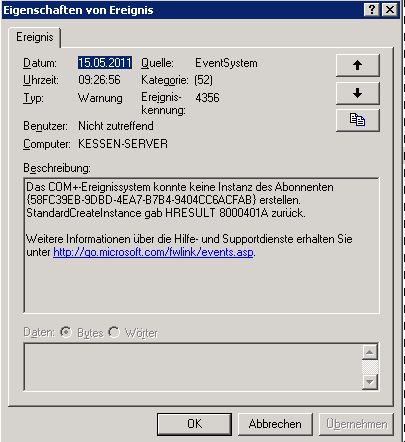The height and width of the screenshot is (442, 405).
Task: Click the event ID value 4356
Action: (207, 98)
